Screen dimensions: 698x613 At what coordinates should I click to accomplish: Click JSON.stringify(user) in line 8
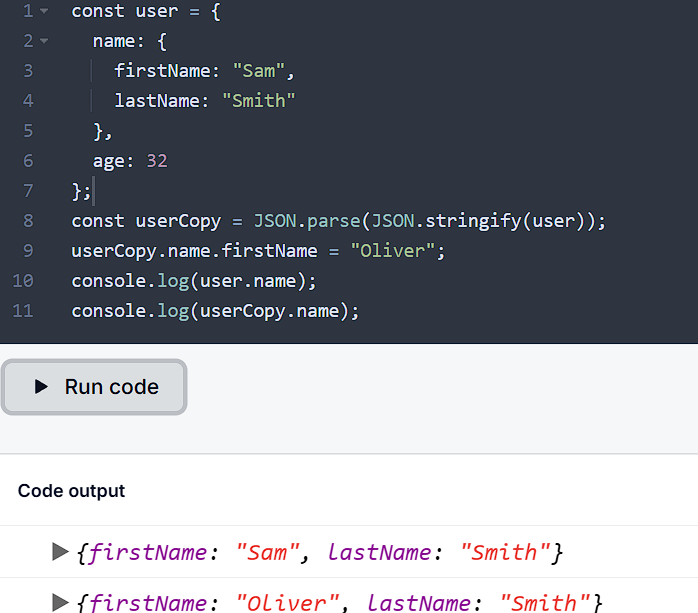(x=478, y=221)
